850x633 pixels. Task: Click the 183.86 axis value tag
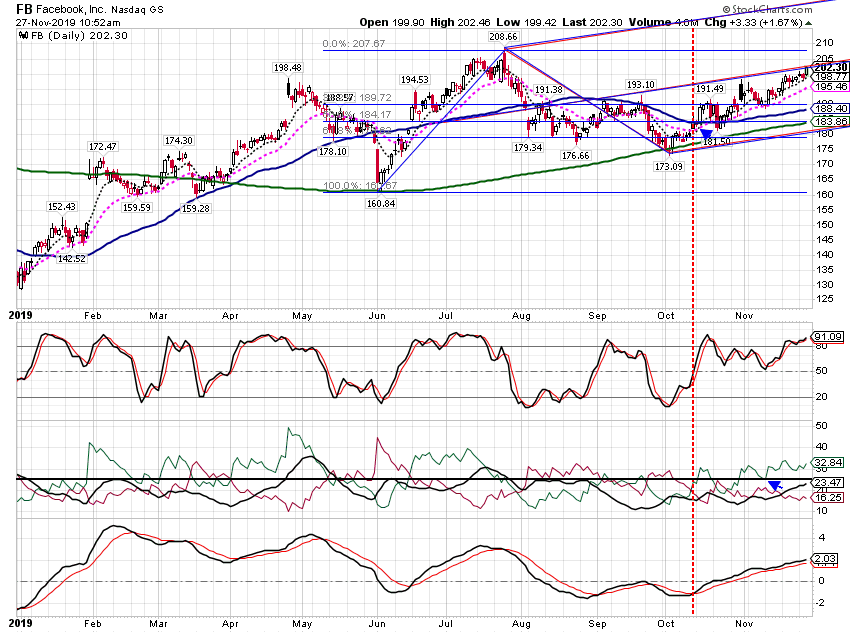point(830,121)
